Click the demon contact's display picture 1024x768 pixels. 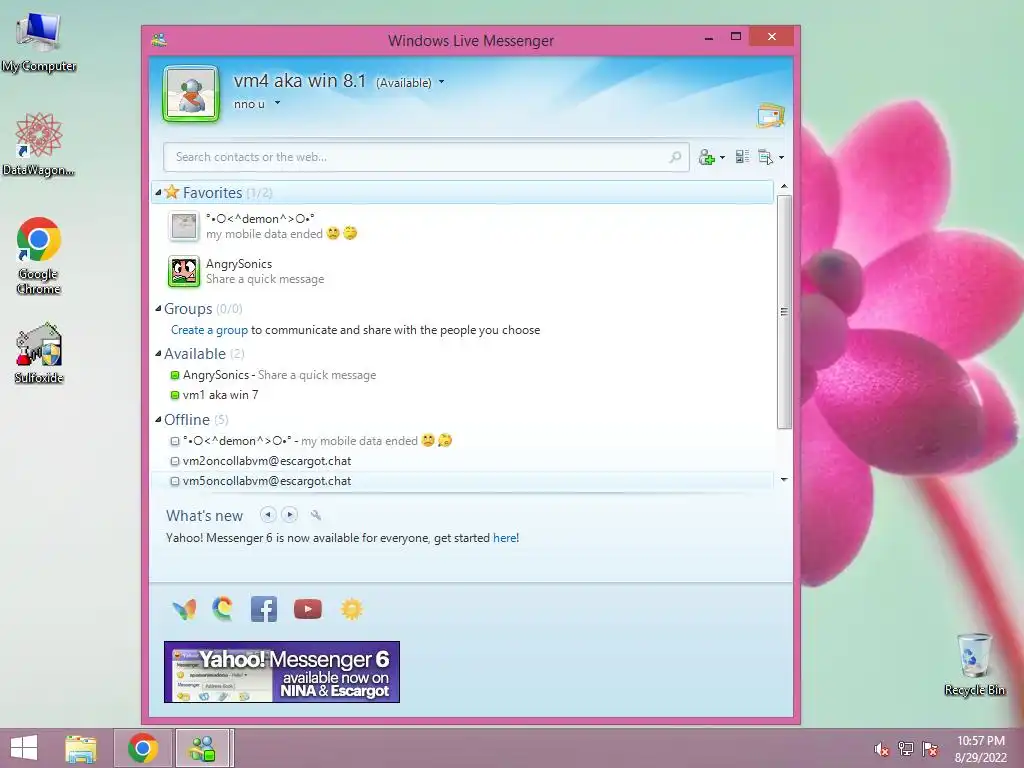pos(184,226)
